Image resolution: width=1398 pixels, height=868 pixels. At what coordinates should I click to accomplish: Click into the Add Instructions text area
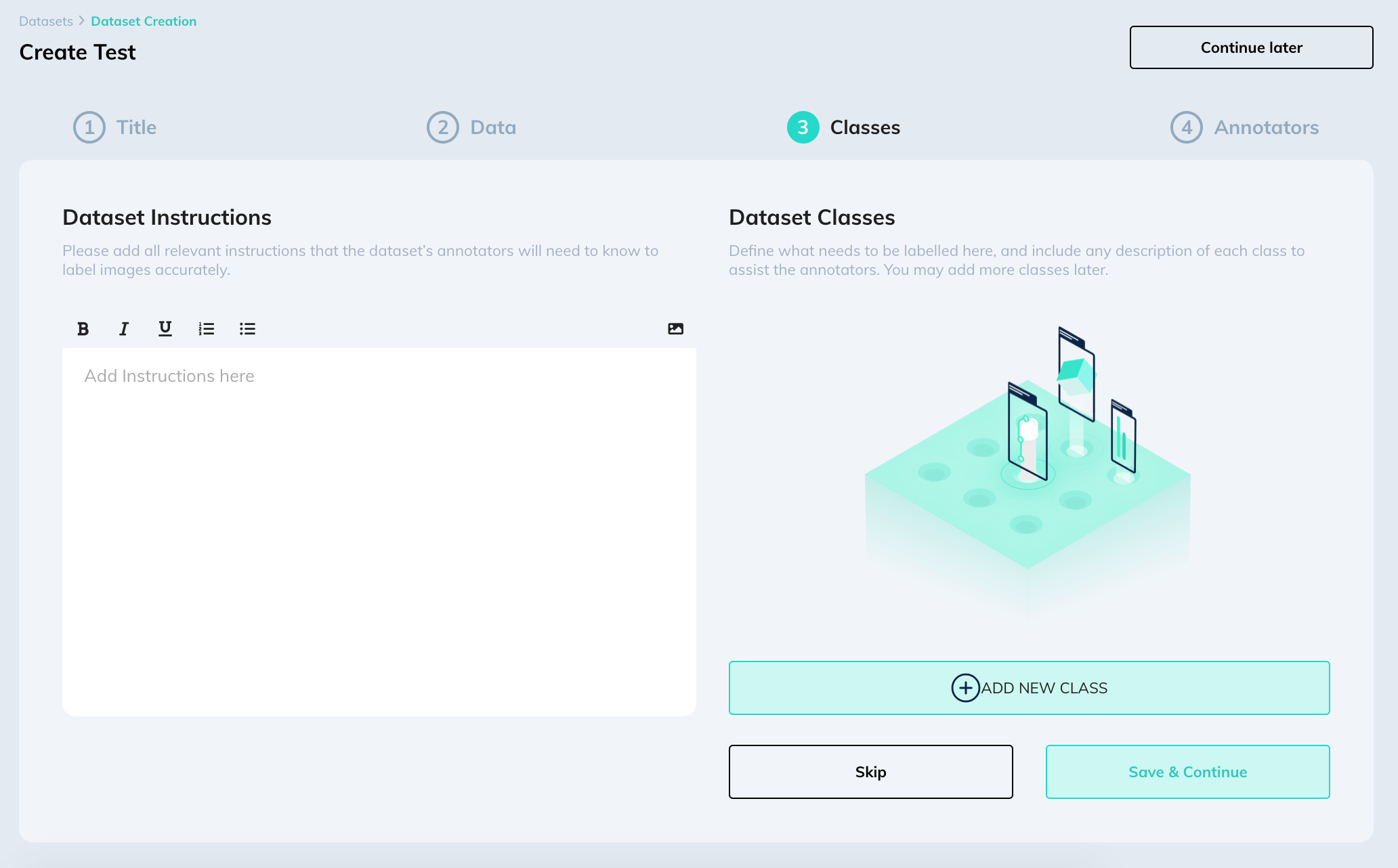[x=379, y=531]
